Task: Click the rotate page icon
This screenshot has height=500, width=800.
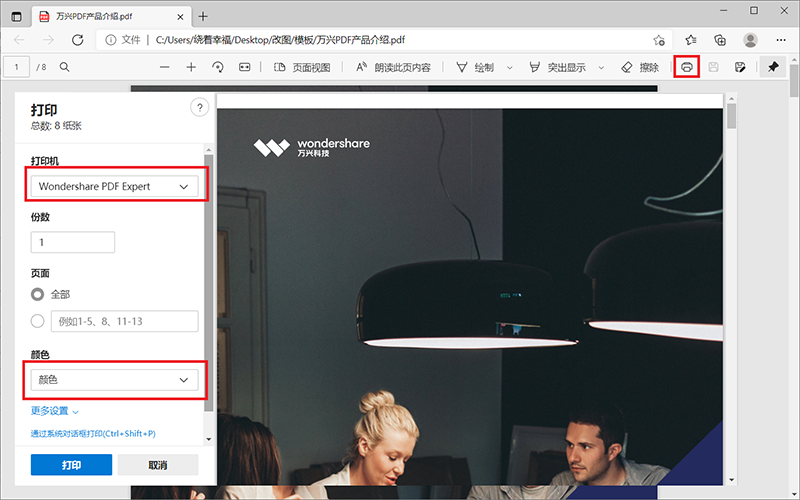Action: (218, 67)
